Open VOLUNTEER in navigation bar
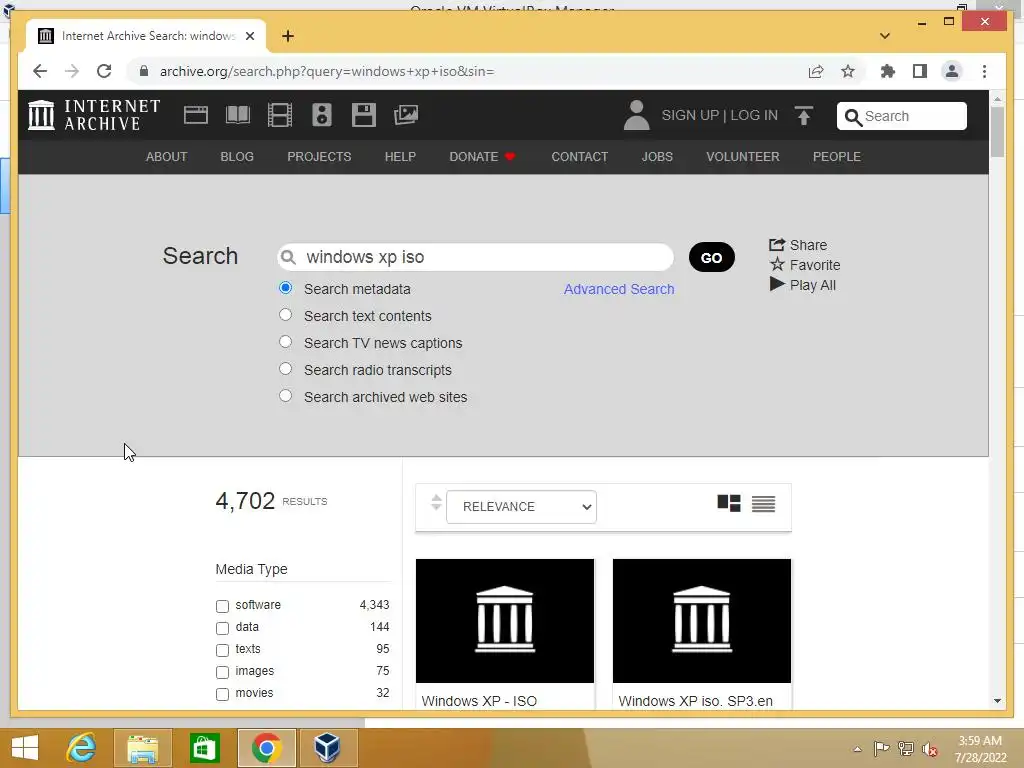Image resolution: width=1024 pixels, height=768 pixels. coord(743,157)
